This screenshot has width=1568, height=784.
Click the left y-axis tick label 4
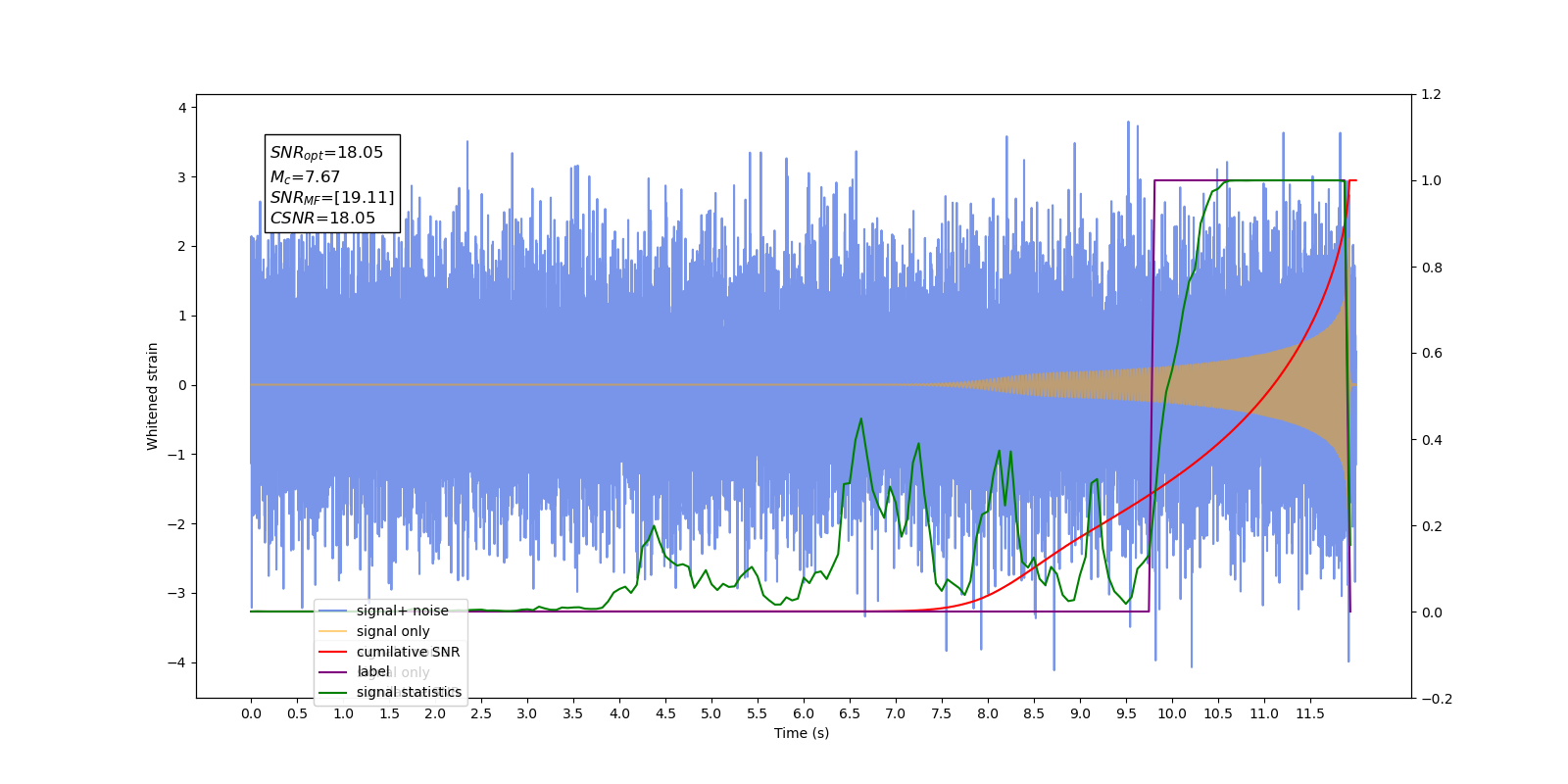(182, 108)
